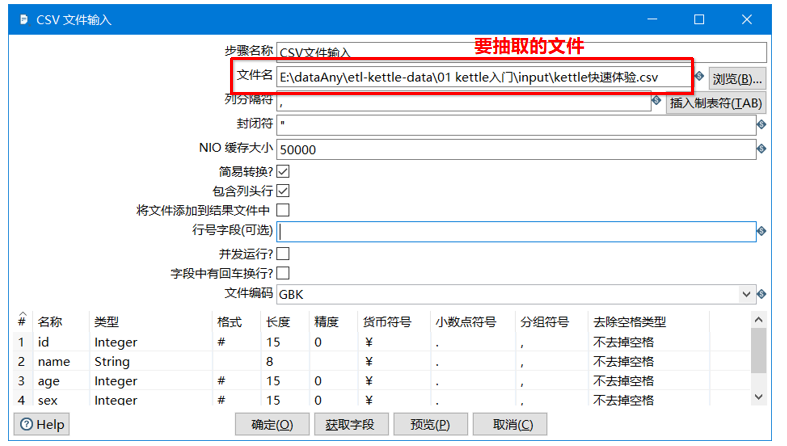The height and width of the screenshot is (446, 787).
Task: Uncheck the 简易转换? checkbox
Action: 283,172
